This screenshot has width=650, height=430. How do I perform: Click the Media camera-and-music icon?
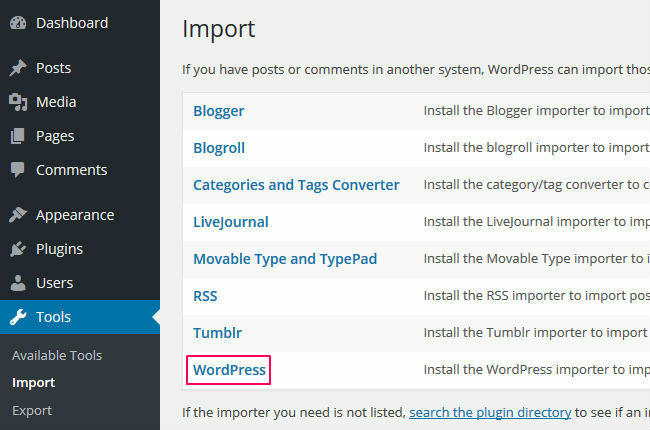18,102
